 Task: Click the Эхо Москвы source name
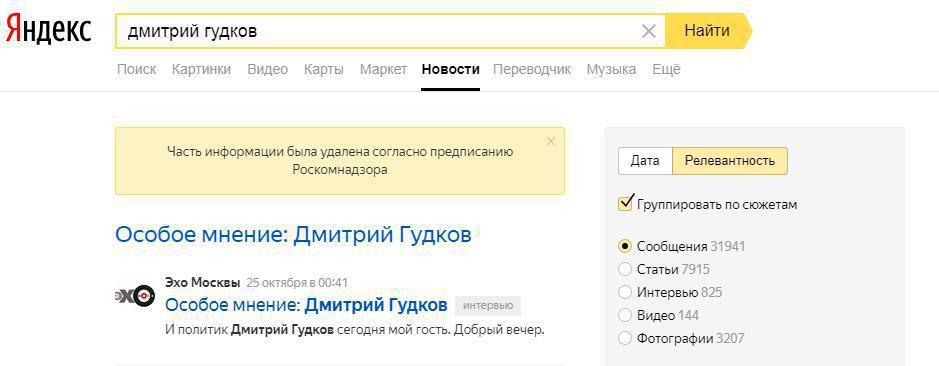202,282
